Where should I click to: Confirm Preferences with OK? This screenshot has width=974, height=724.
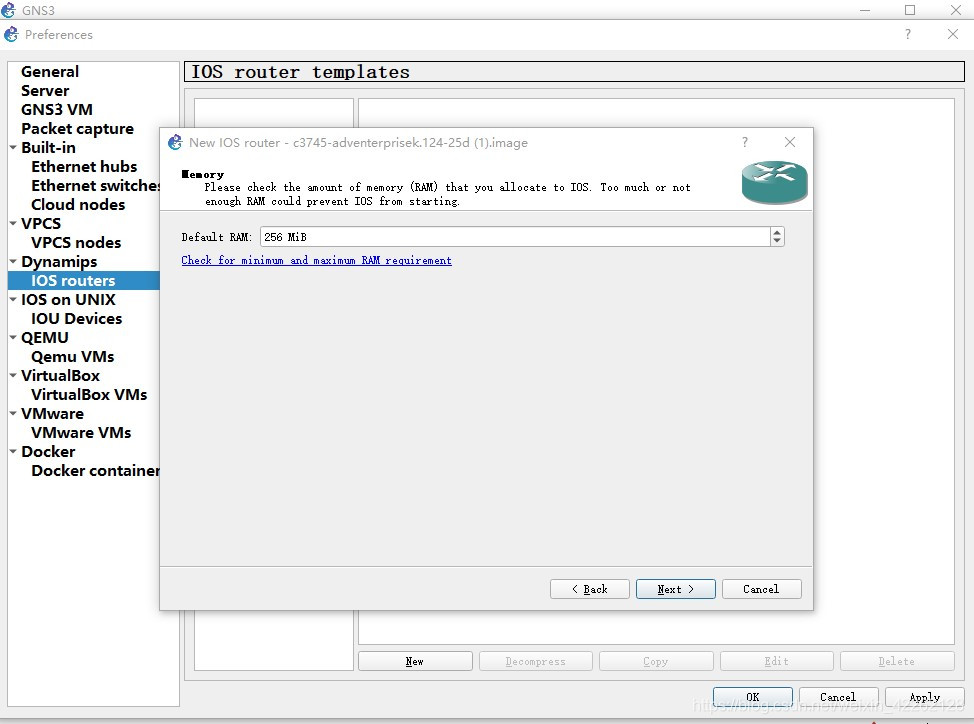point(752,697)
